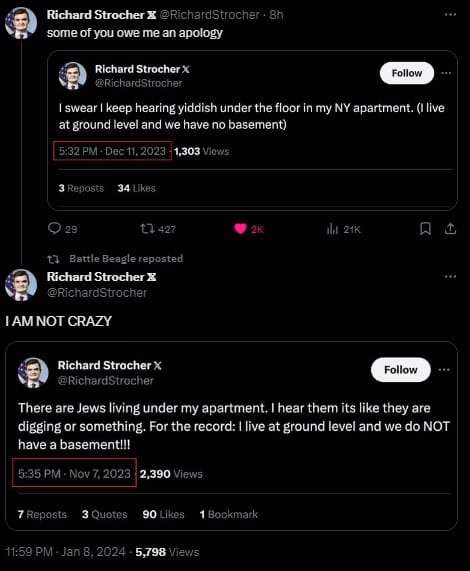Open the @RichardStrocher handle on top tweet
The width and height of the screenshot is (470, 571).
(x=209, y=15)
